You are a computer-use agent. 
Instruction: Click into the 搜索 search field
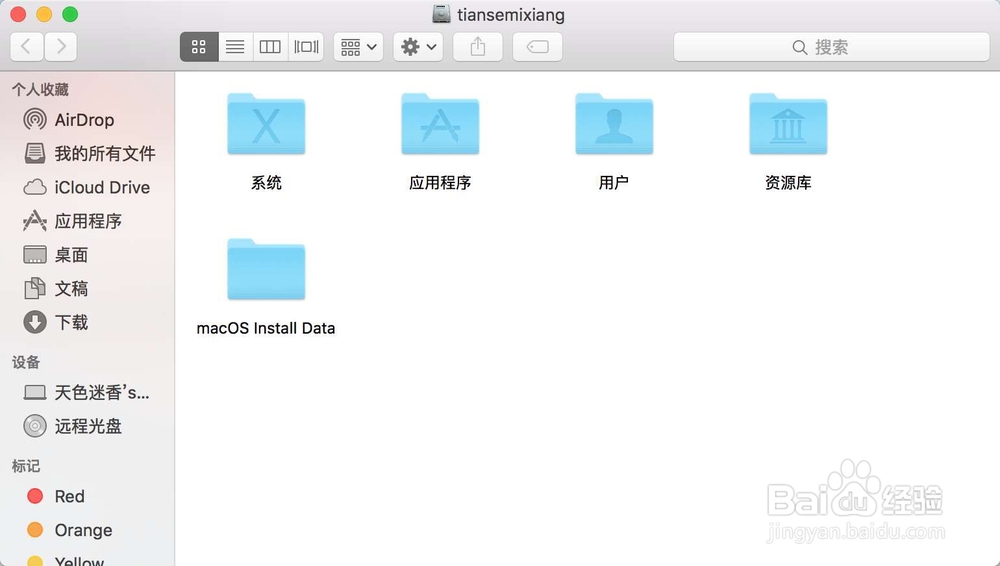832,47
